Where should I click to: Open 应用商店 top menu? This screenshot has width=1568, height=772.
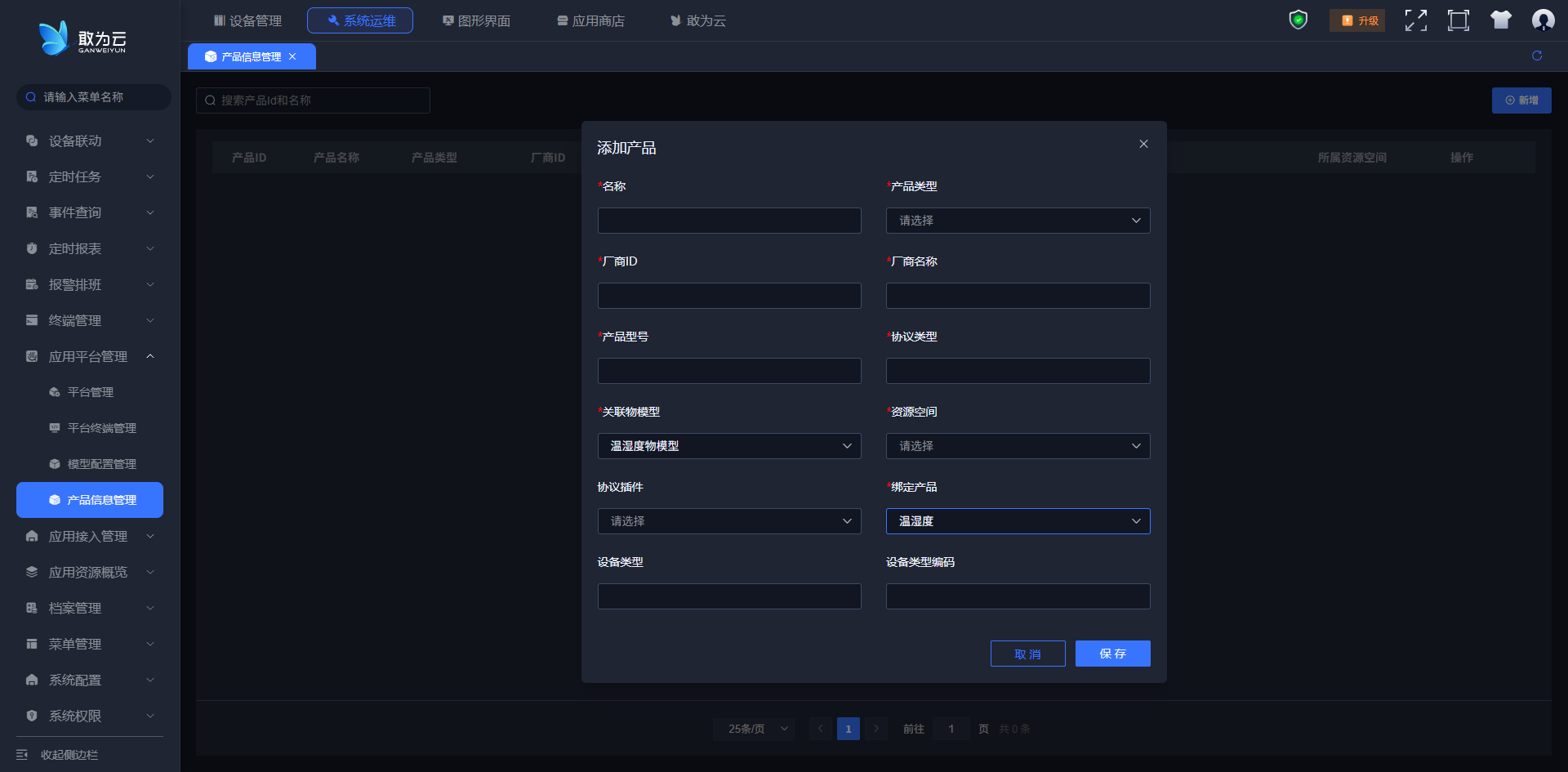pos(590,20)
